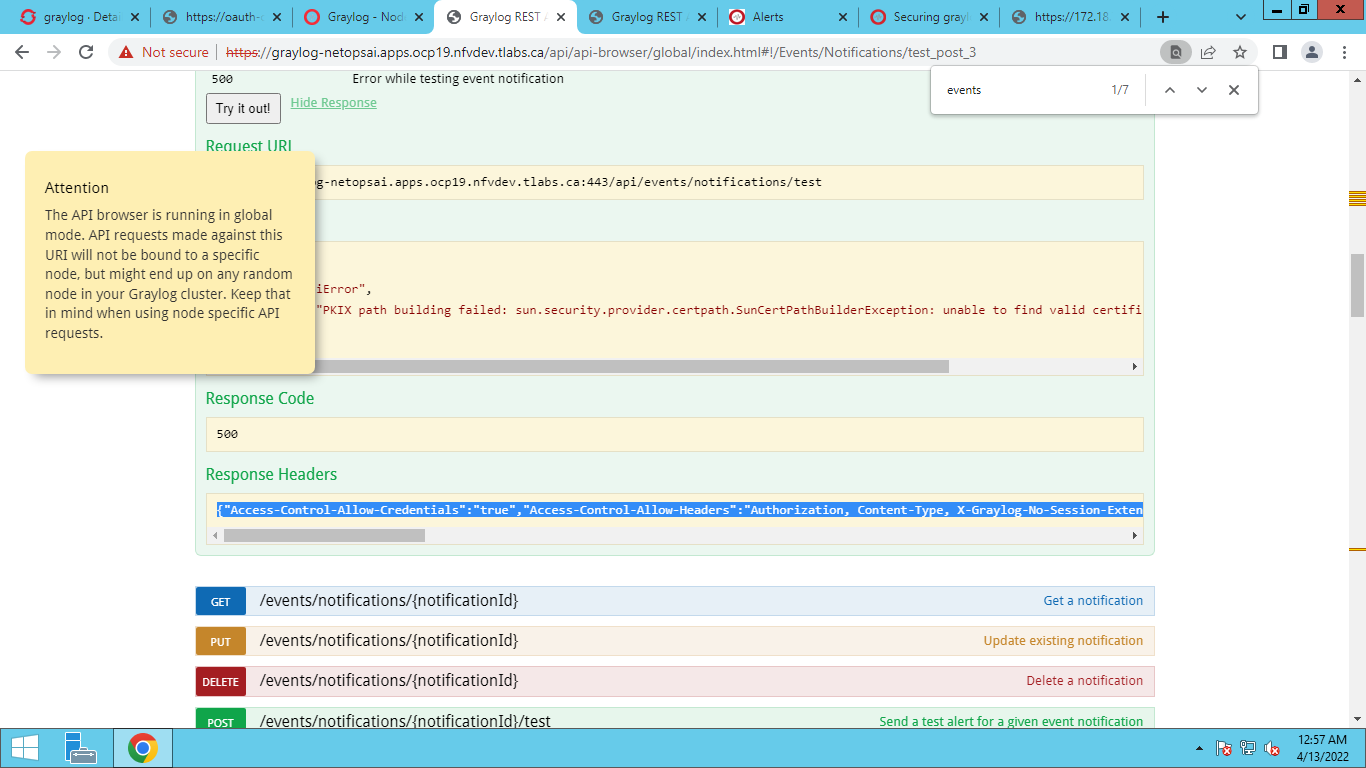Click the Response Headers heading
Viewport: 1366px width, 768px height.
(271, 474)
